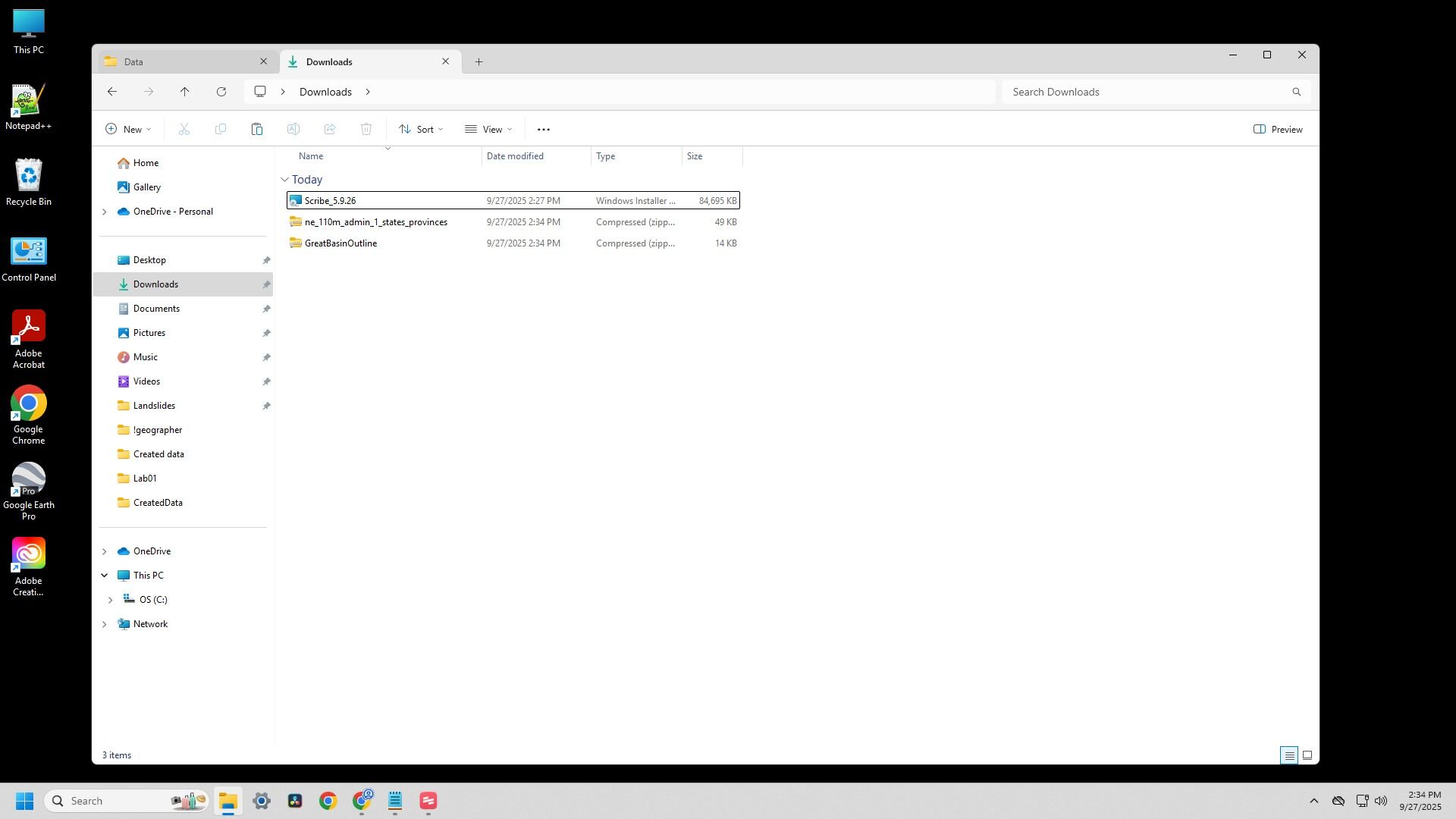The height and width of the screenshot is (819, 1456).
Task: Click the Back navigation arrow
Action: 112,92
